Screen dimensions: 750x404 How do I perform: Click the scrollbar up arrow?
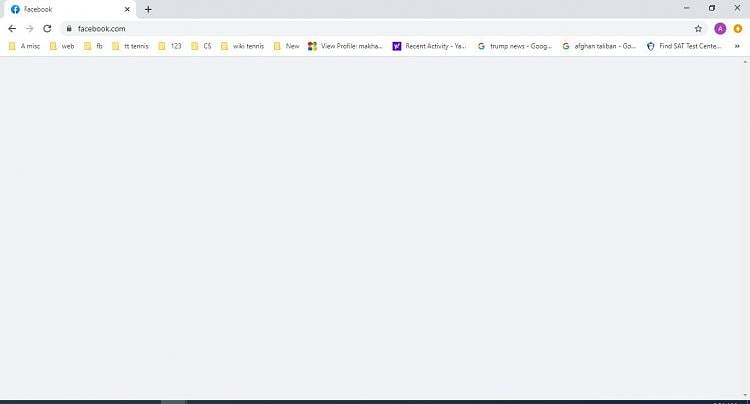point(746,62)
